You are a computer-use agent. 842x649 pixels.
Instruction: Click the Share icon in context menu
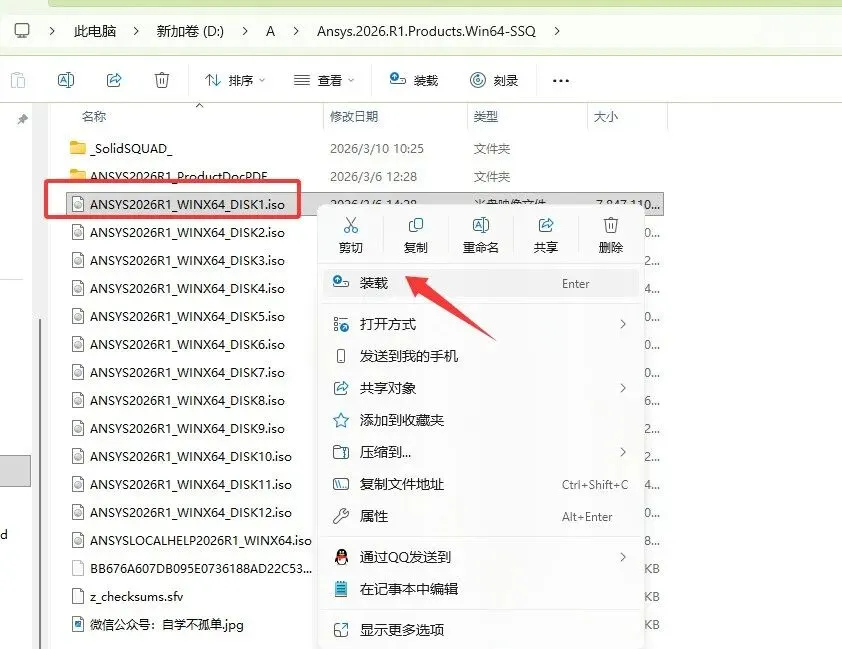pyautogui.click(x=546, y=225)
